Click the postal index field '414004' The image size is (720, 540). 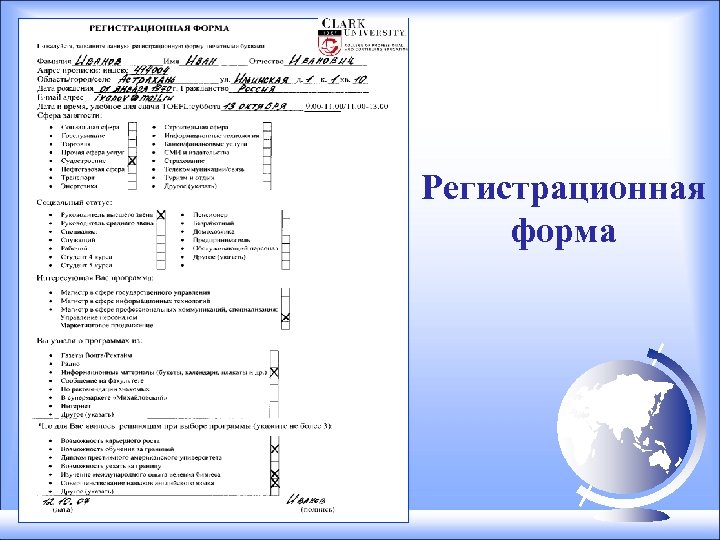(x=150, y=70)
